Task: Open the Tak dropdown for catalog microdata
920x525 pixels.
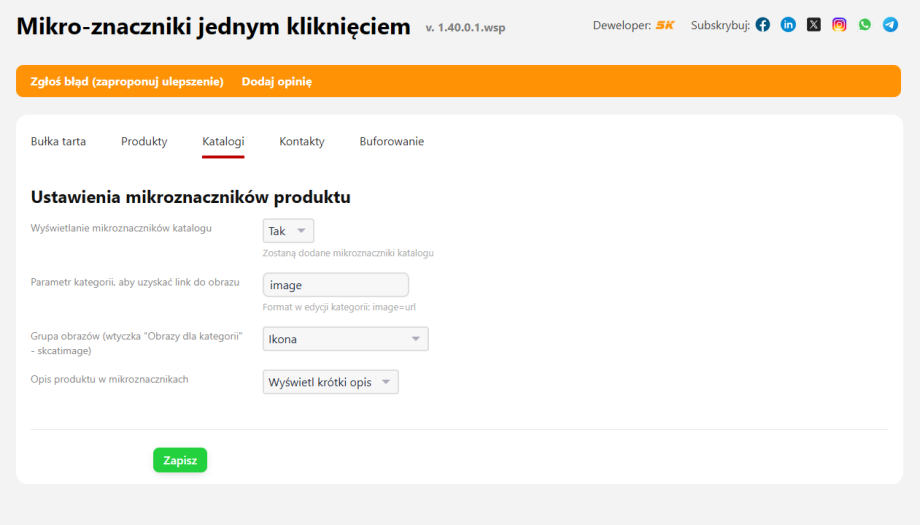Action: (x=288, y=231)
